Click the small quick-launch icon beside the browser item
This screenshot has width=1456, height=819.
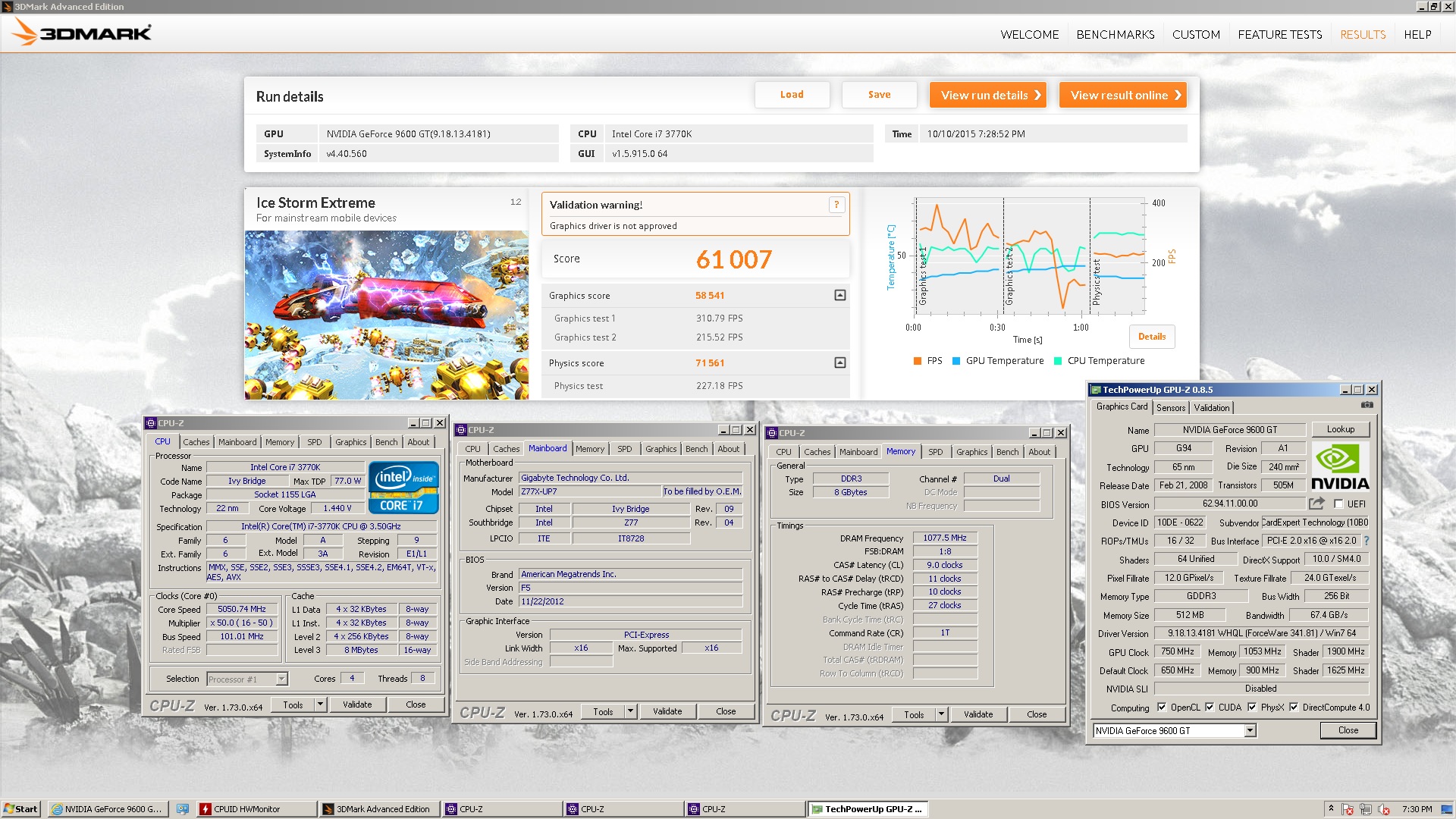coord(182,809)
